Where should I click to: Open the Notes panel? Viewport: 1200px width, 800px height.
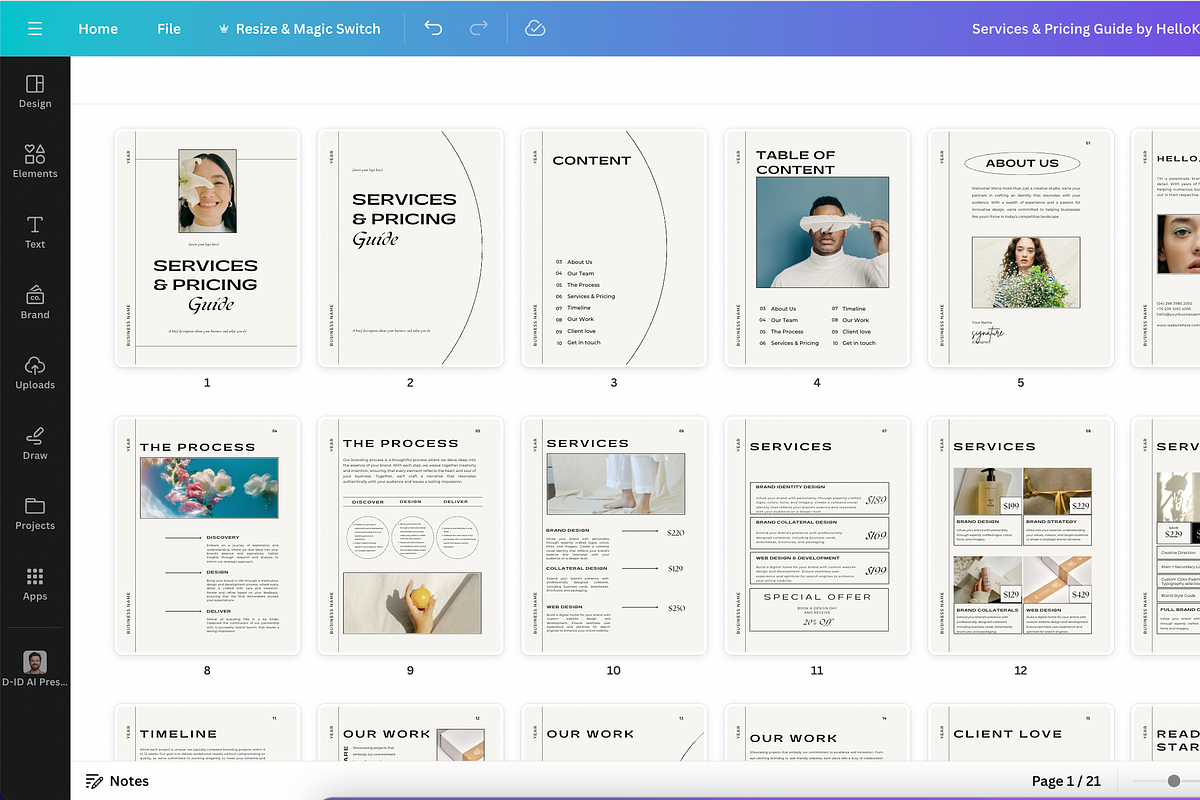tap(117, 781)
